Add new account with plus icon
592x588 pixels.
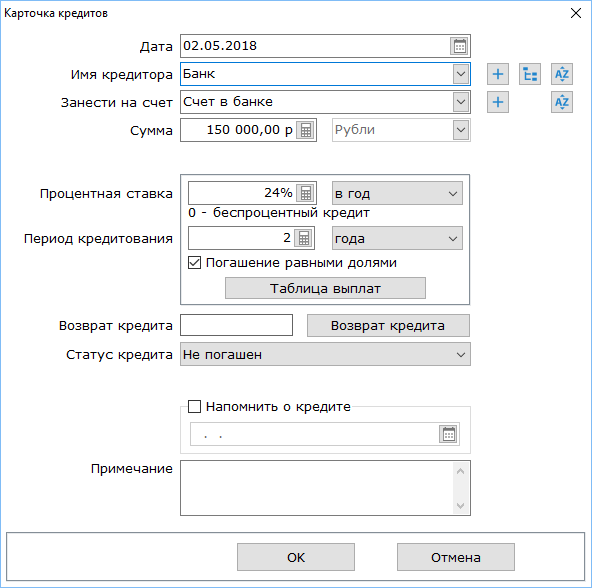498,102
